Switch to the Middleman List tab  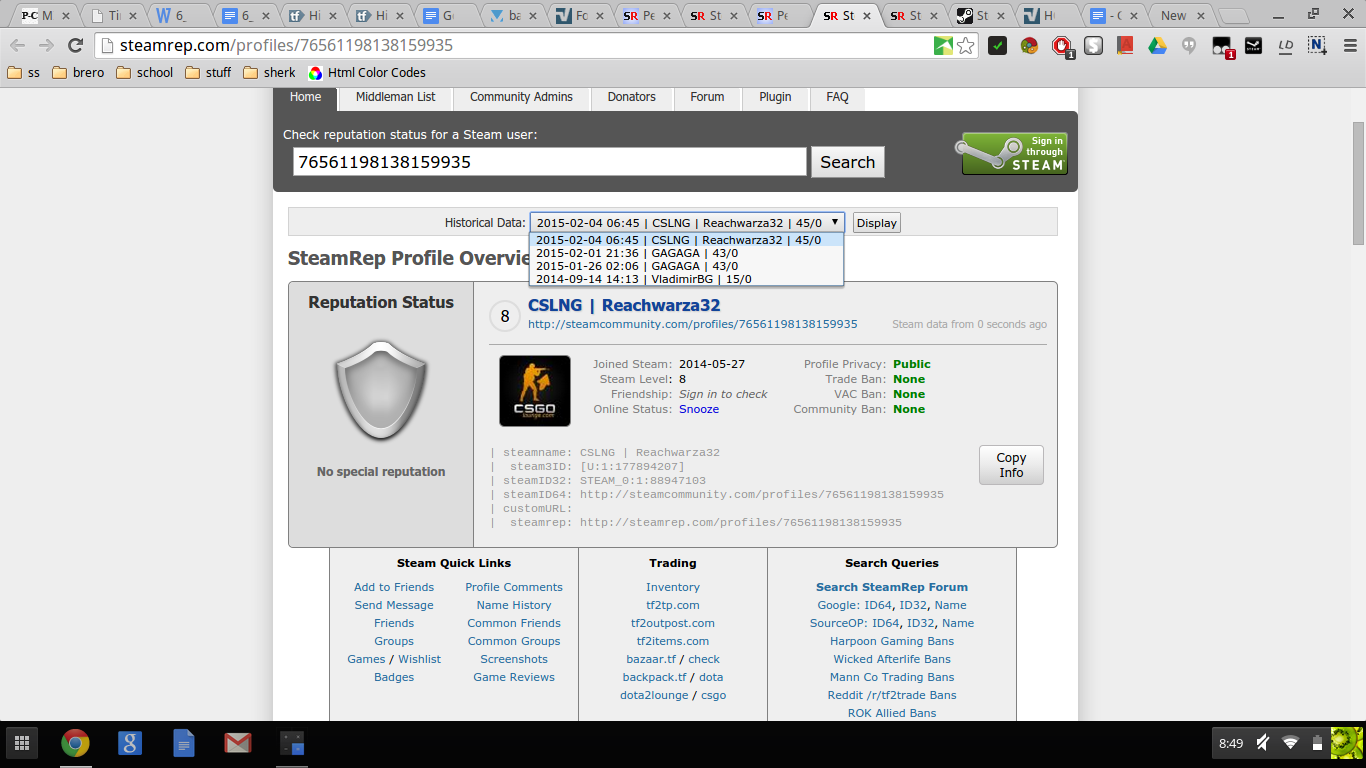coord(395,97)
